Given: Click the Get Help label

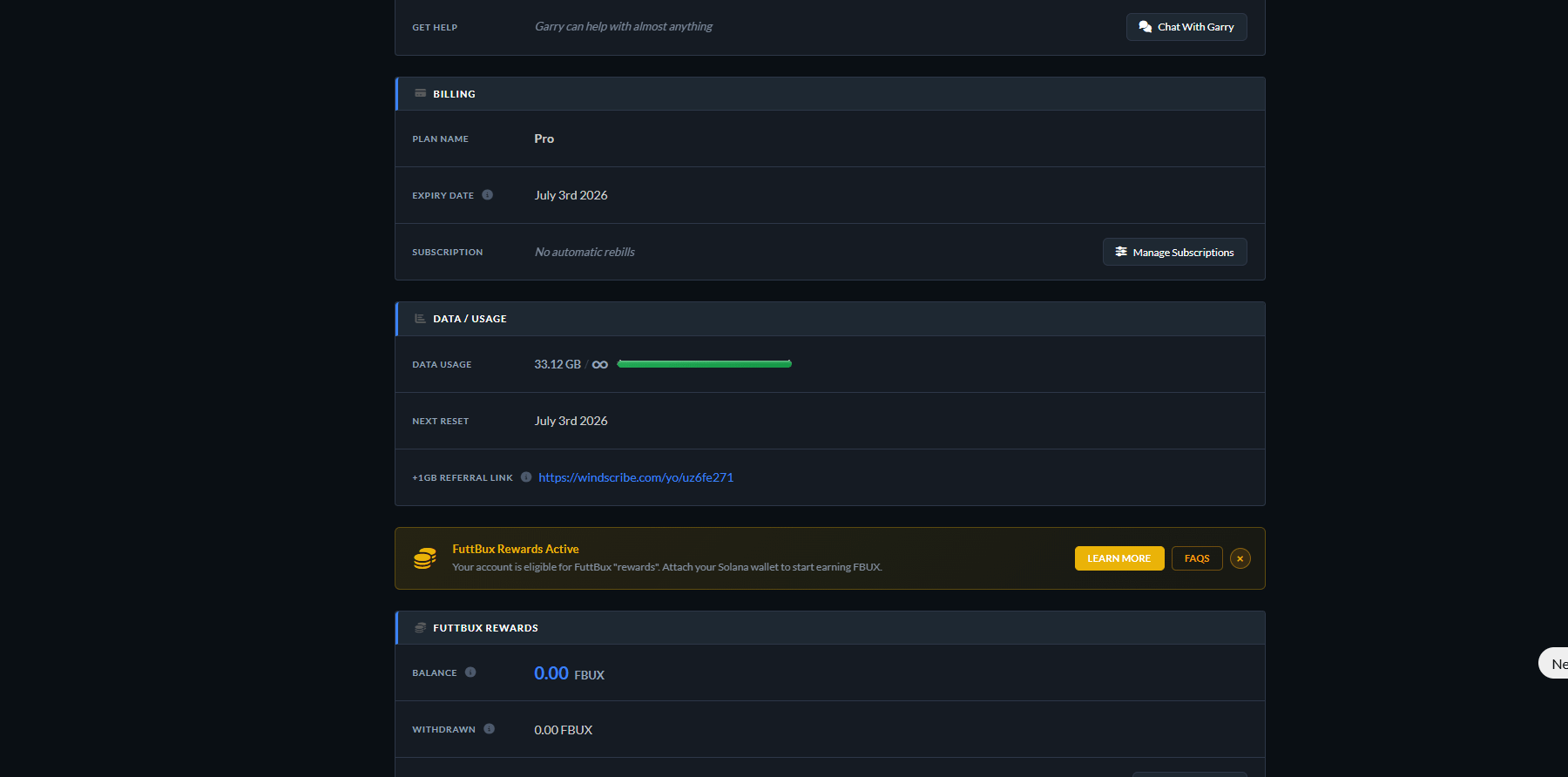Looking at the screenshot, I should tap(435, 28).
